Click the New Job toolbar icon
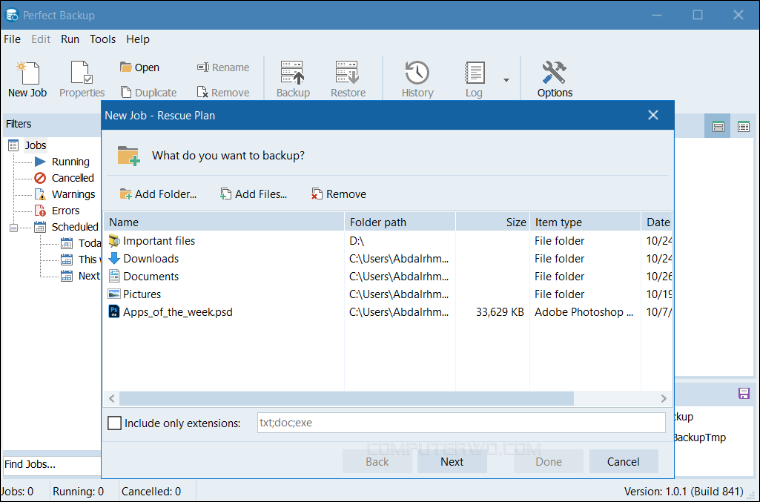This screenshot has height=502, width=760. pos(27,79)
